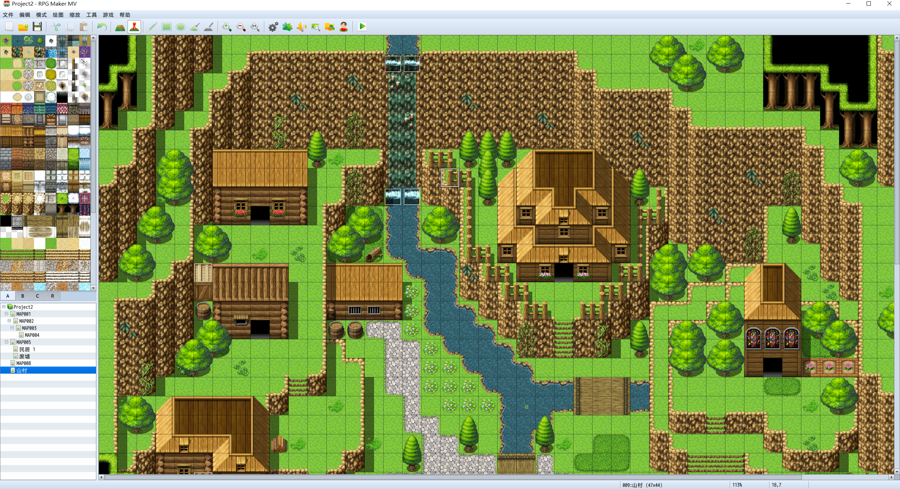Screen dimensions: 900x489
Task: Select the Pencil drawing tool
Action: (x=153, y=27)
